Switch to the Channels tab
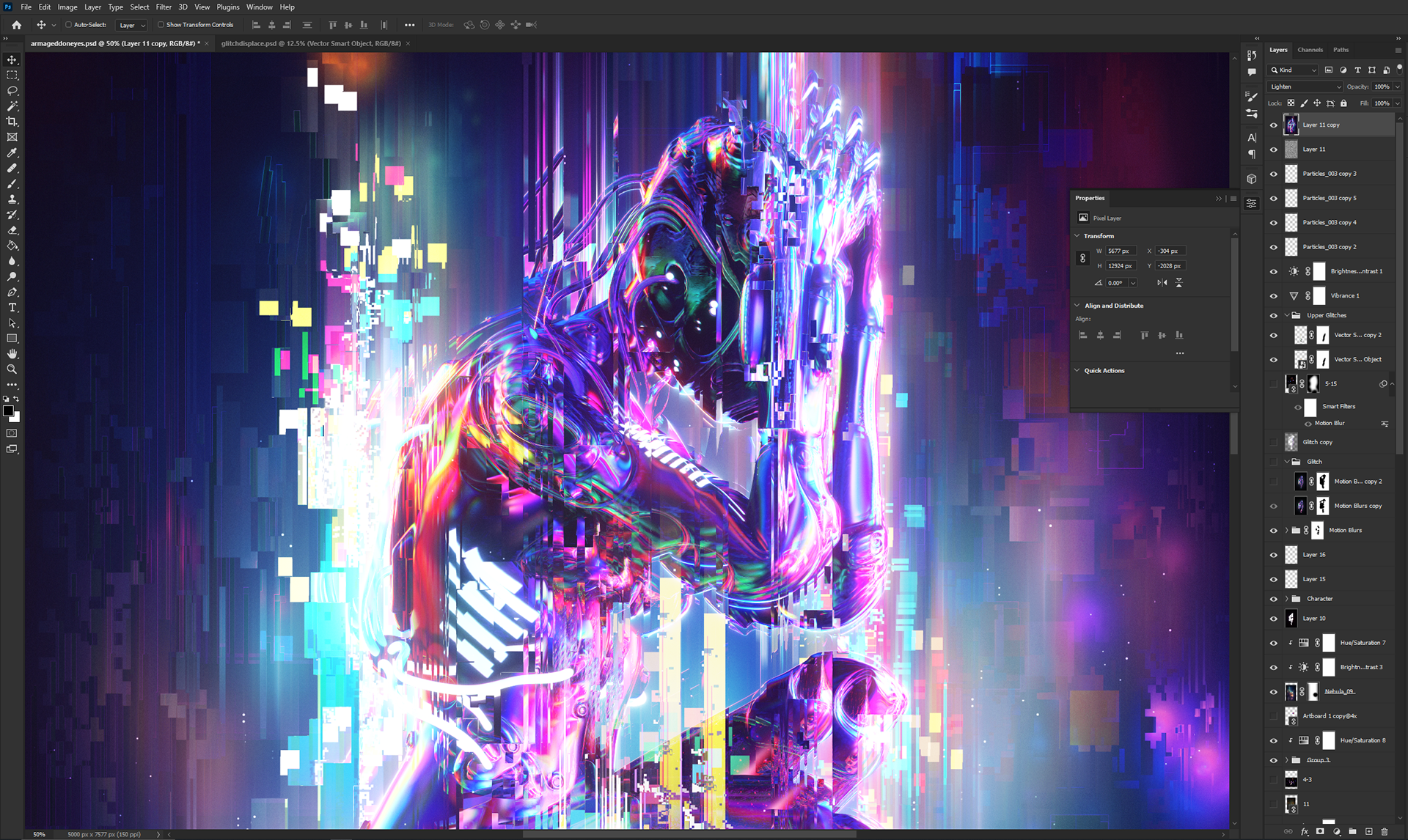 [1310, 50]
